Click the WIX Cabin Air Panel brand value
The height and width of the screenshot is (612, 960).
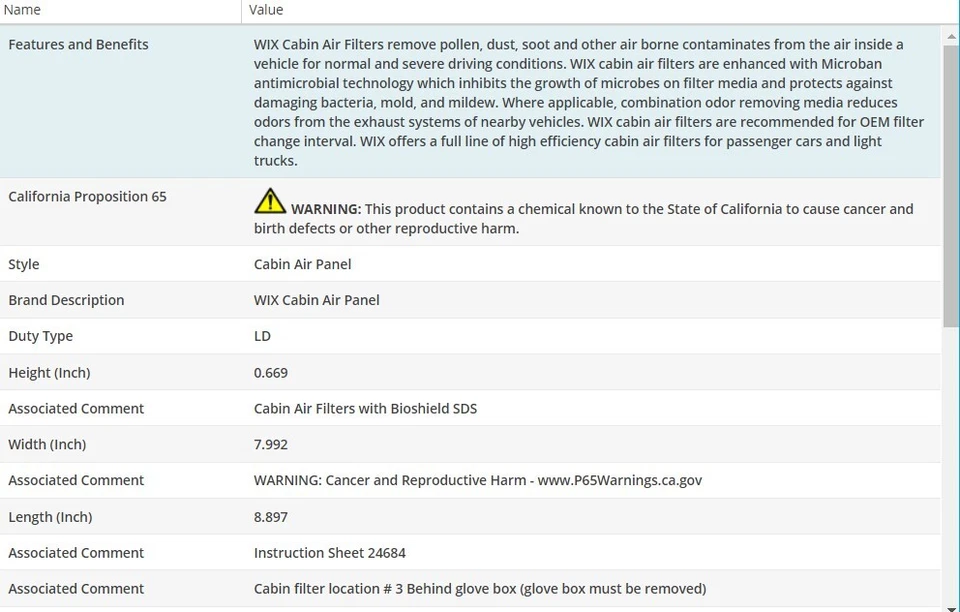316,301
